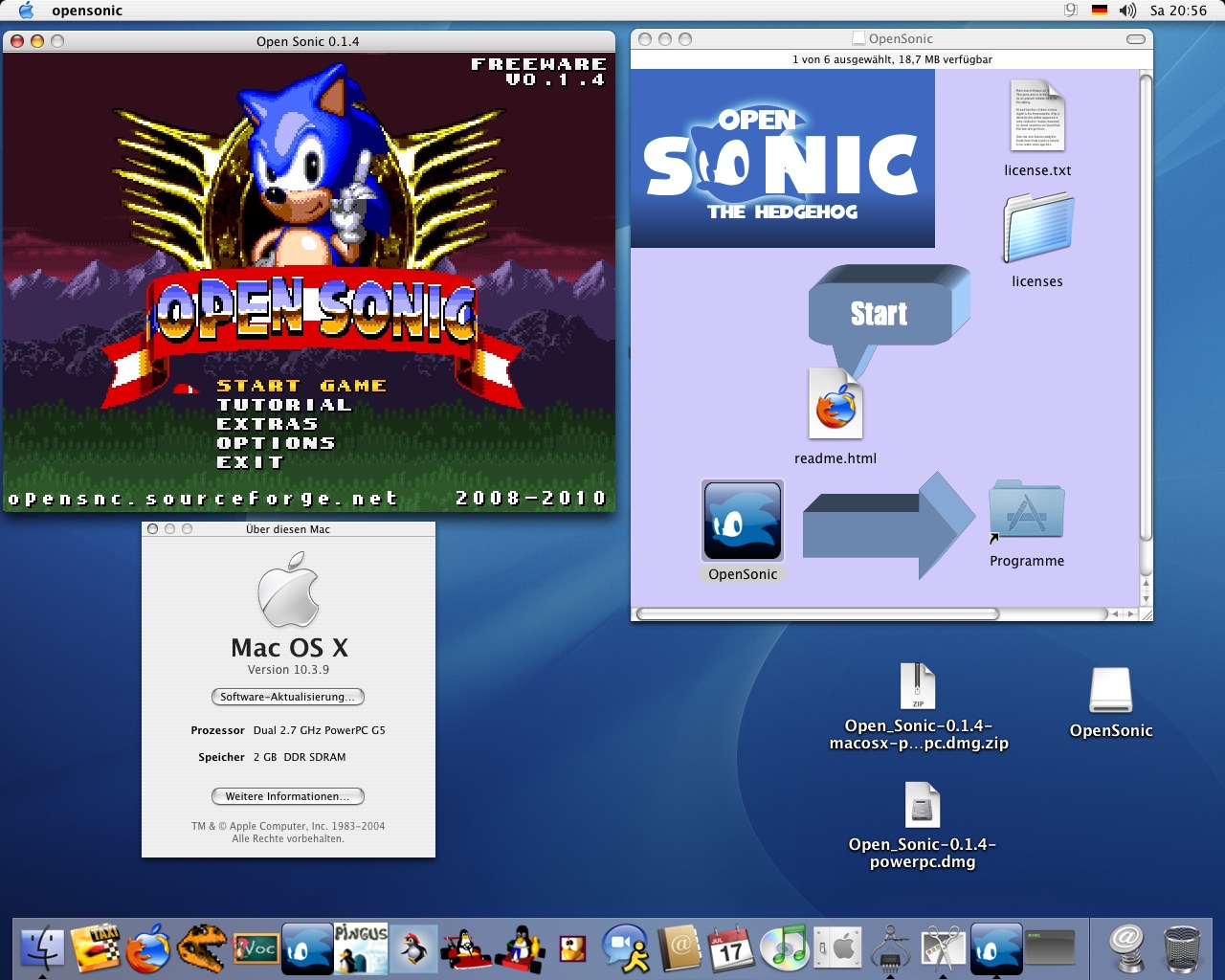Select the Open_Sonic-0.1.4-powerpc.dmg file on the desktop
The height and width of the screenshot is (980, 1225).
tap(923, 805)
